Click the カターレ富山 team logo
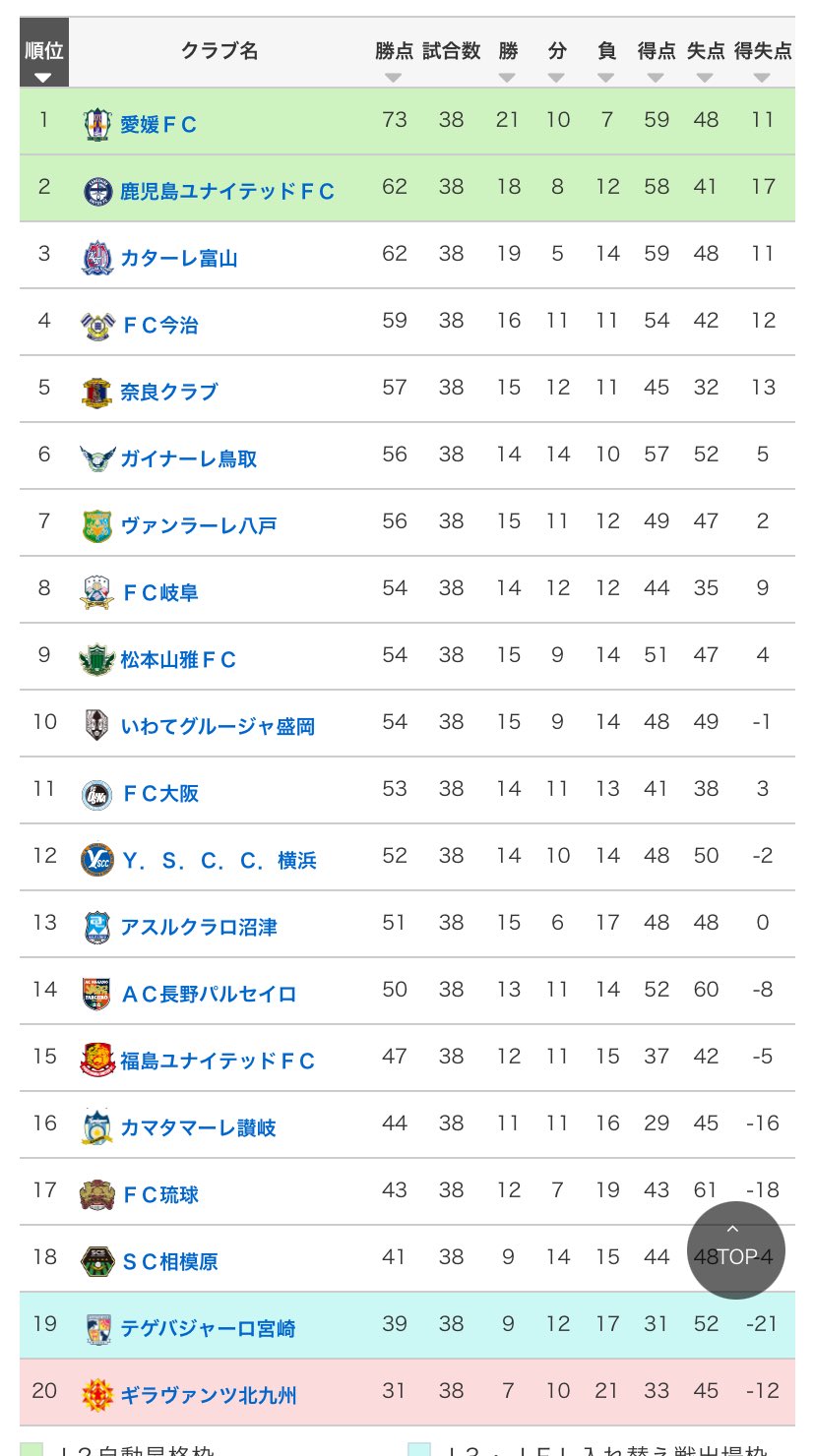Viewport: 814px width, 1456px height. pyautogui.click(x=96, y=258)
